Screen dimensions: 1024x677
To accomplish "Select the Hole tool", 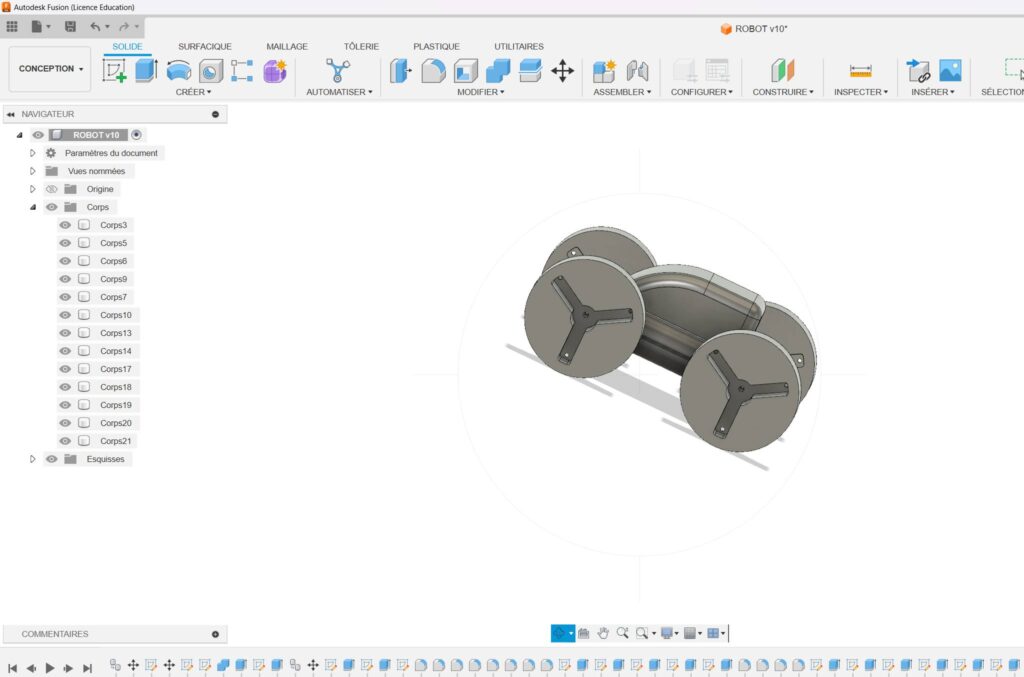I will pyautogui.click(x=210, y=71).
